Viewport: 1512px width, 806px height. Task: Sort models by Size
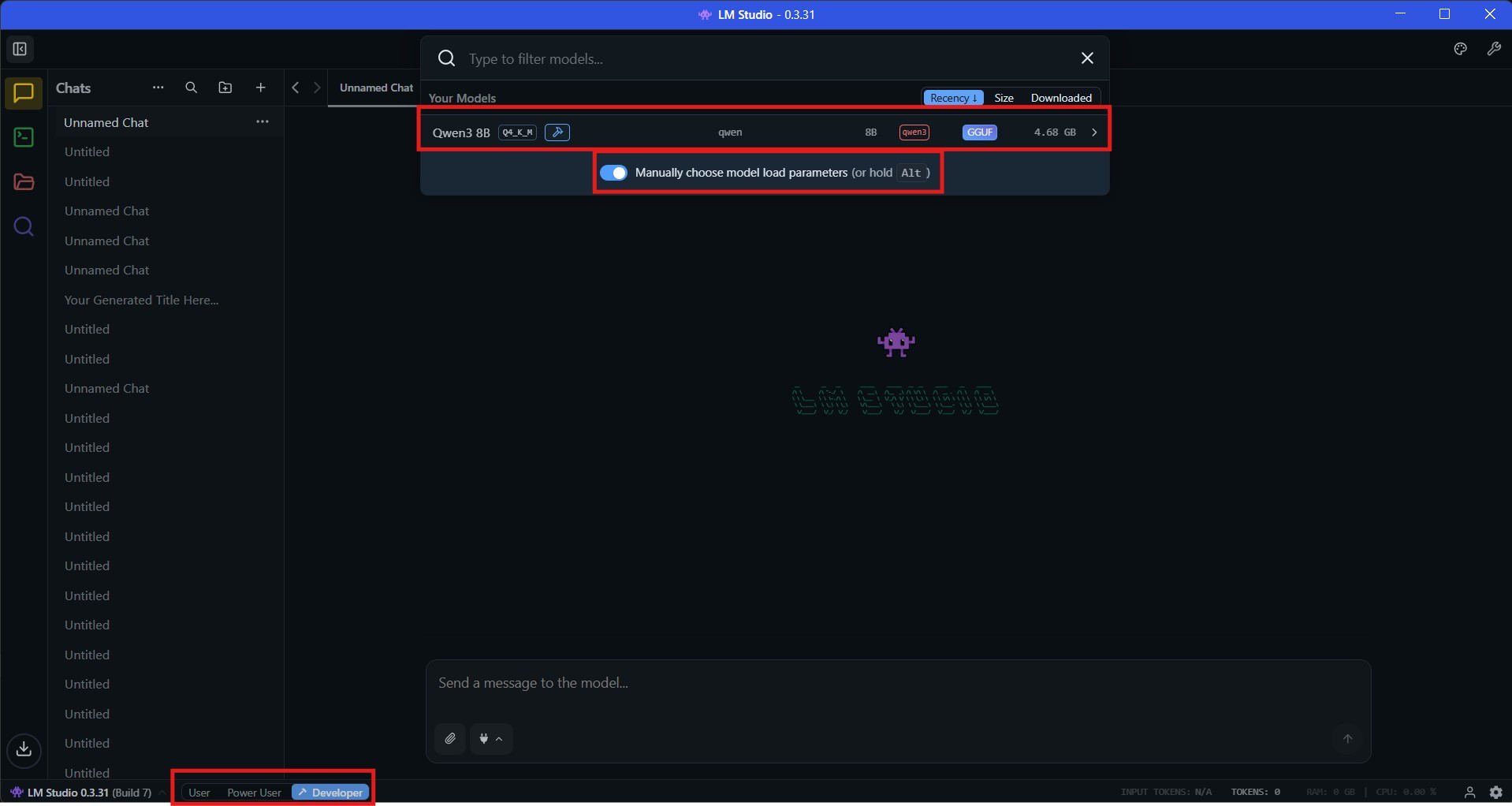click(x=1004, y=98)
